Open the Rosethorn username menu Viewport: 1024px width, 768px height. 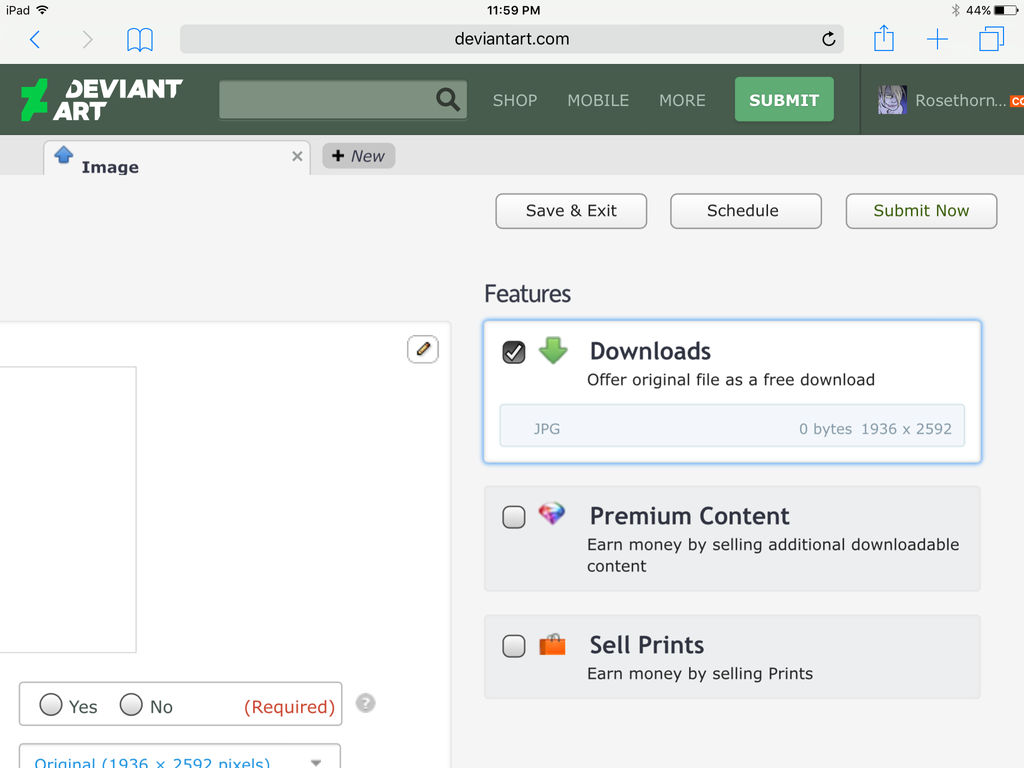pos(960,101)
